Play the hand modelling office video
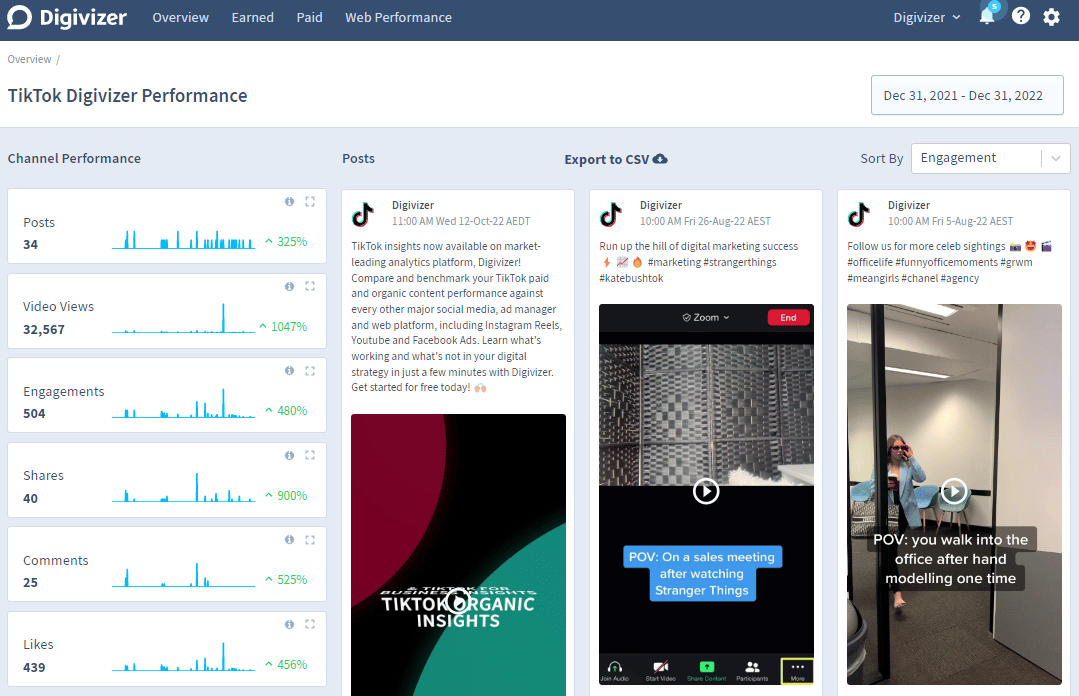Viewport: 1079px width, 696px height. [x=954, y=491]
